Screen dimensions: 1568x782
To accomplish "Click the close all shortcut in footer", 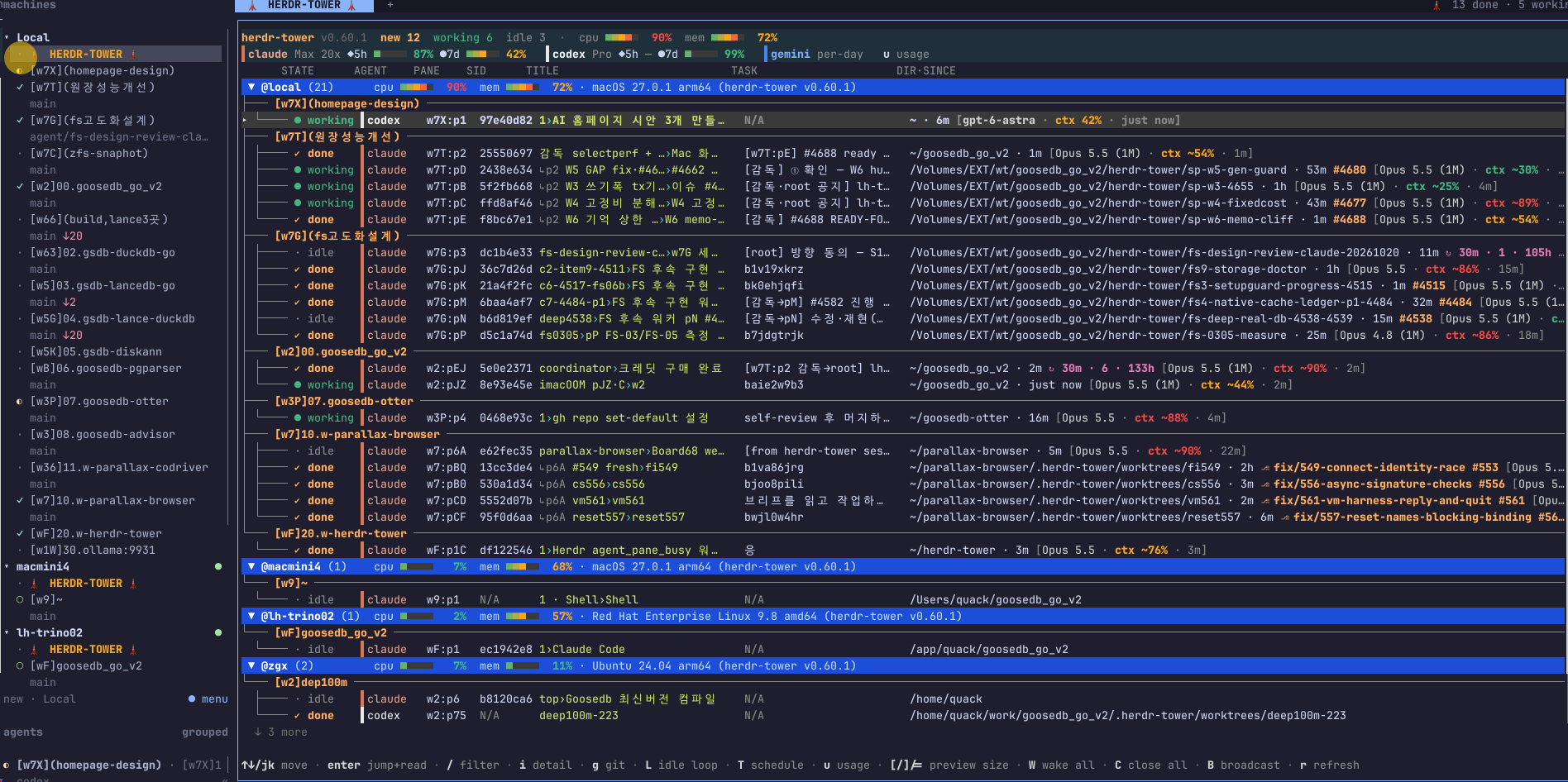I will pos(1151,765).
